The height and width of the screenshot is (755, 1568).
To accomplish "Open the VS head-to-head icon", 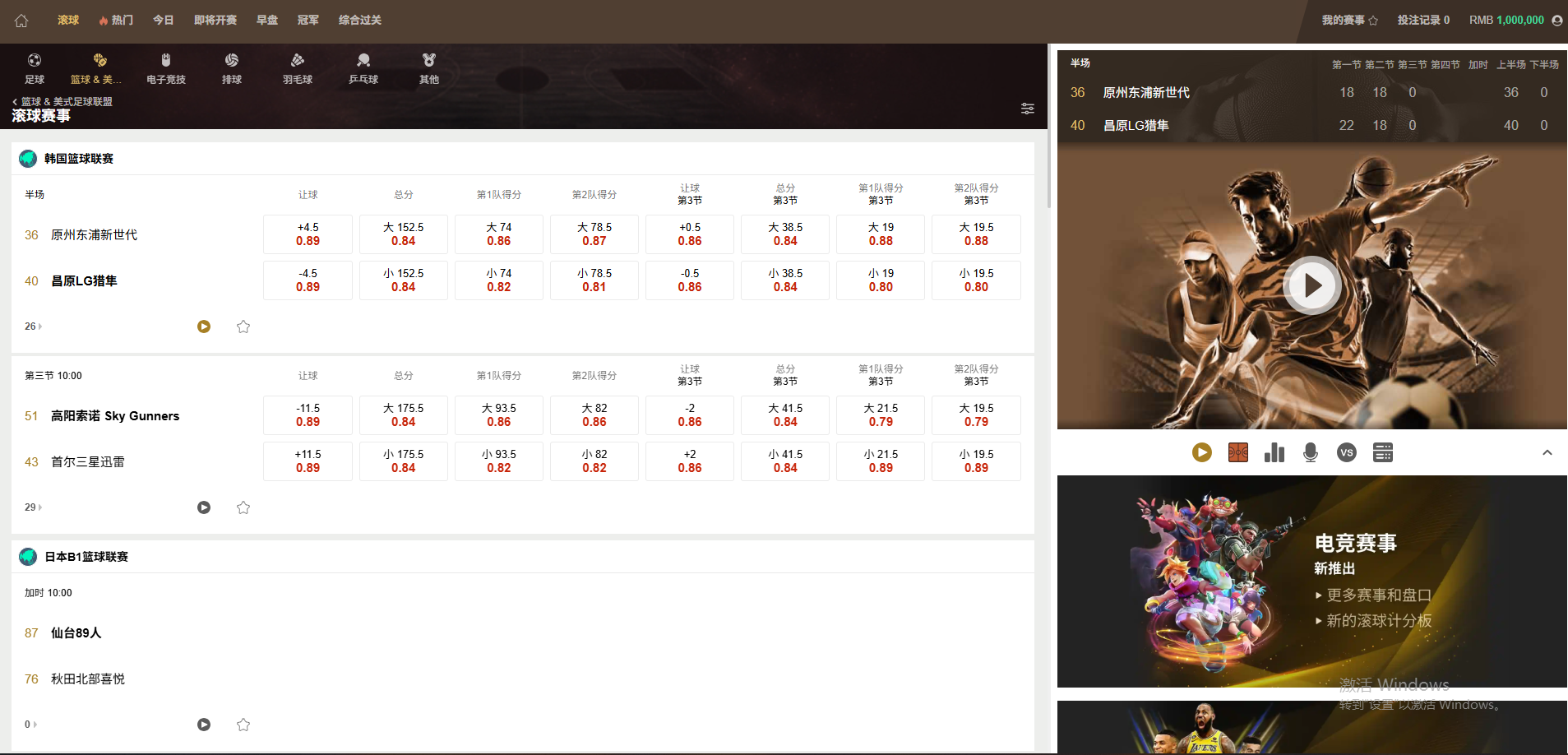I will pyautogui.click(x=1346, y=452).
